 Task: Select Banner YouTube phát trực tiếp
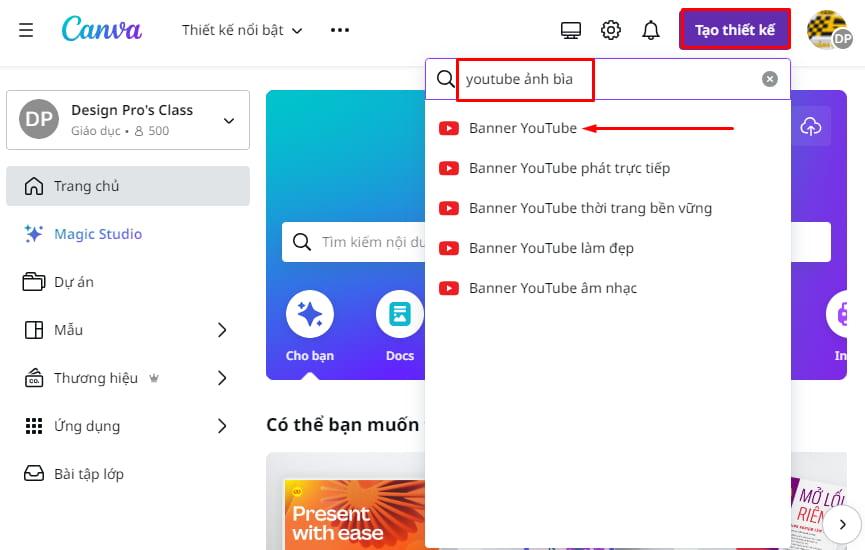tap(607, 168)
